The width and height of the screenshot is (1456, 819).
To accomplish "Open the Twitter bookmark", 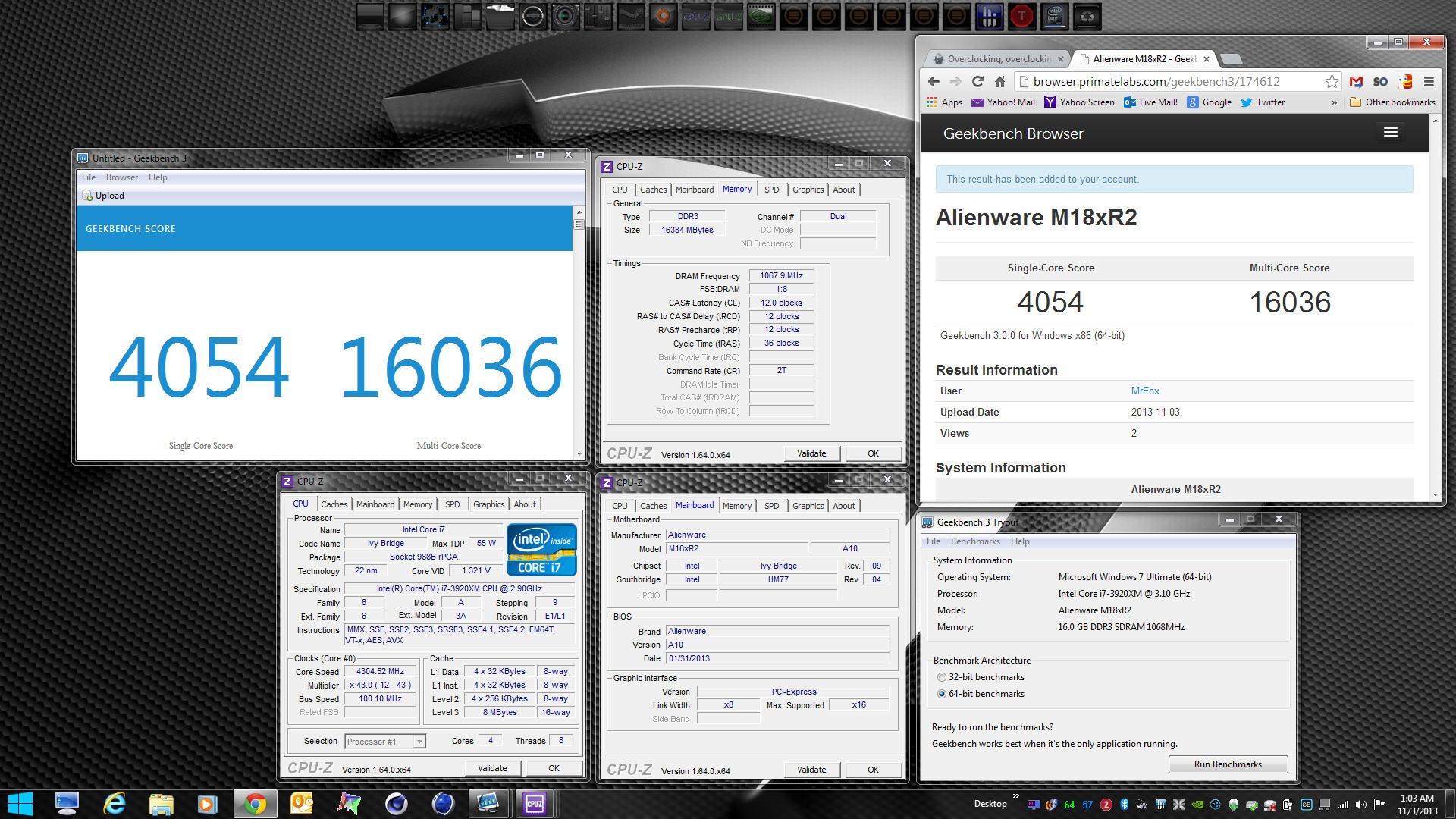I will [1263, 102].
